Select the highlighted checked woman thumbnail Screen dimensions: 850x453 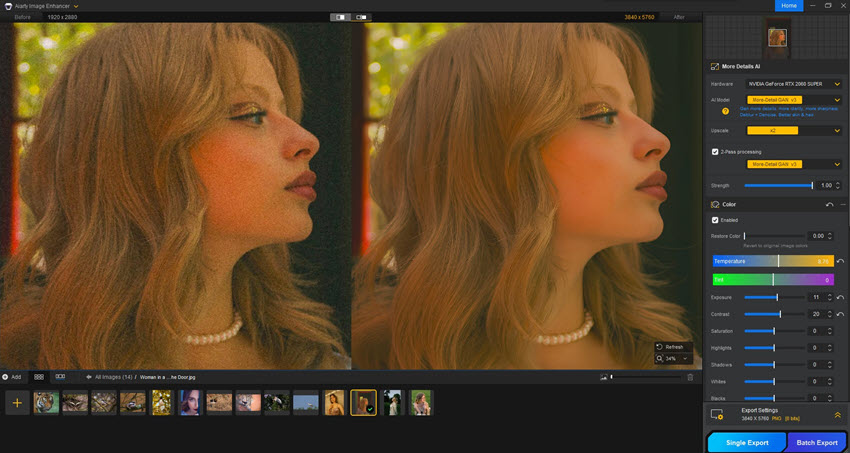(364, 403)
